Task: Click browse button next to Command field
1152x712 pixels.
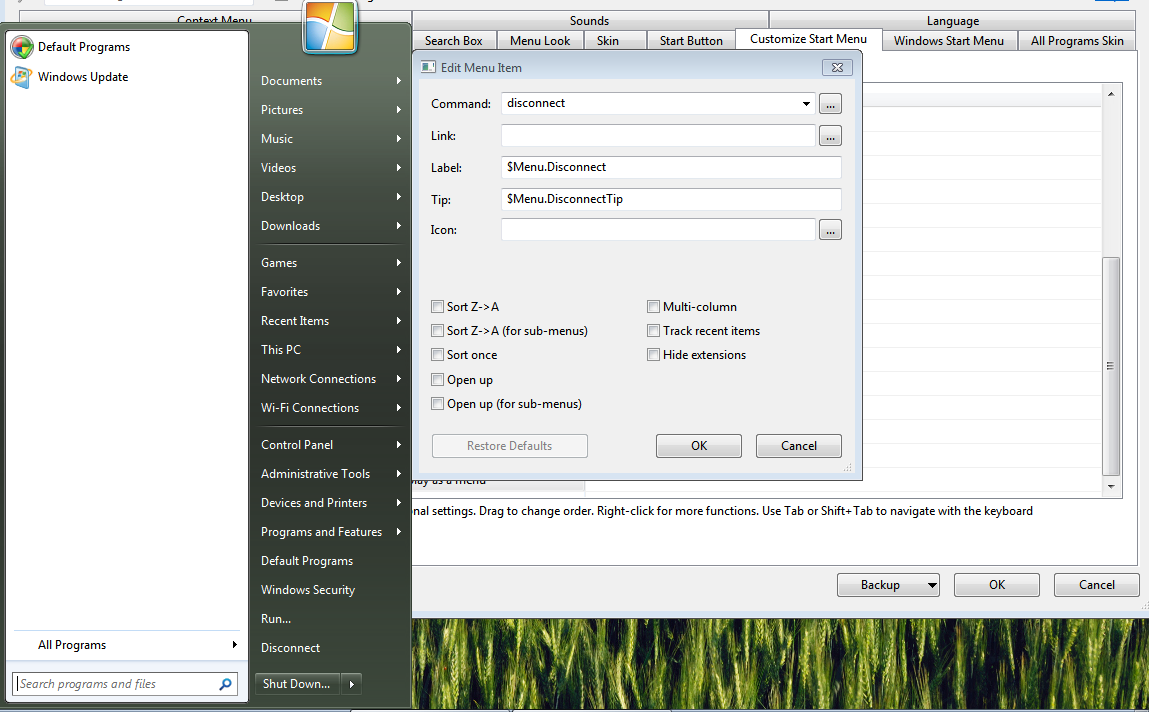Action: tap(830, 104)
